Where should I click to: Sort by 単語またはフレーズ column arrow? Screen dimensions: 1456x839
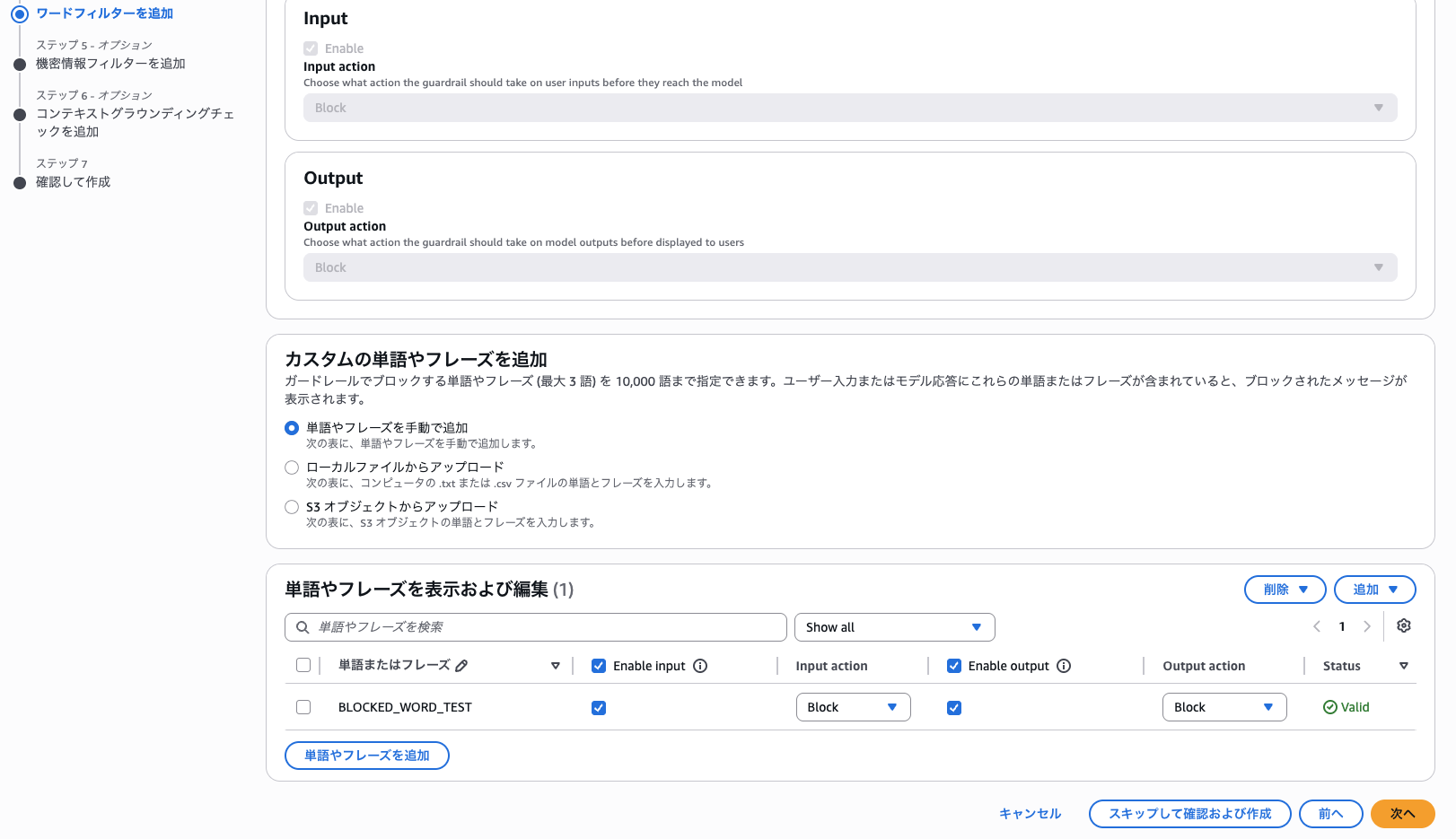point(556,666)
